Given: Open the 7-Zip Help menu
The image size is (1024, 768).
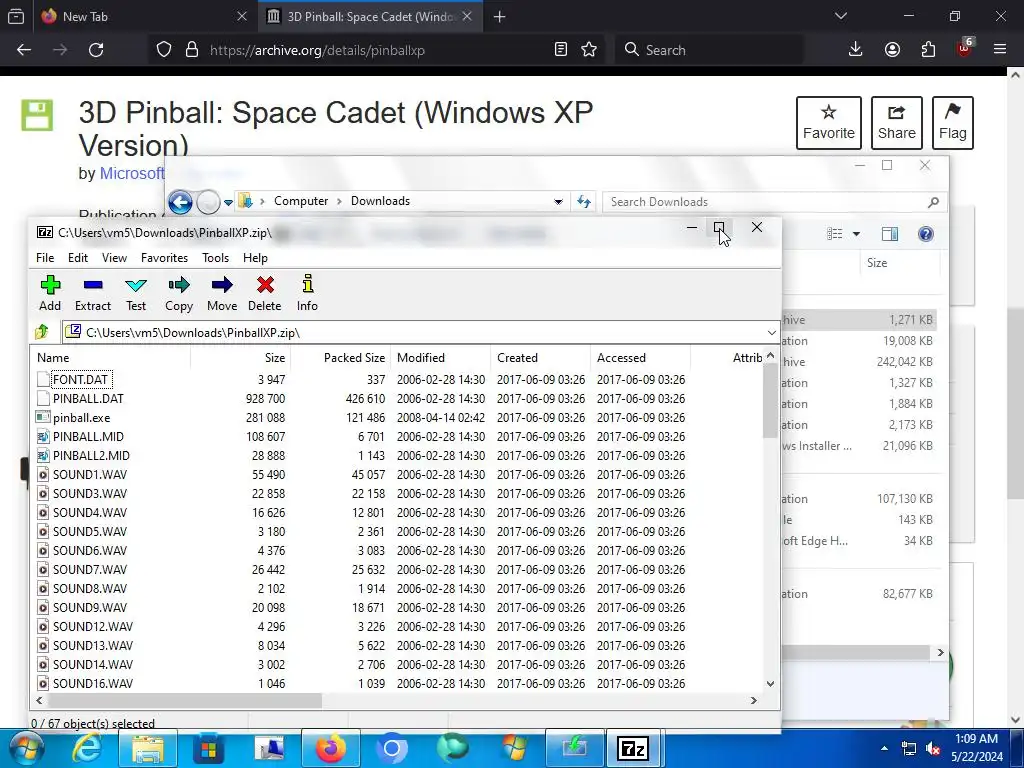Looking at the screenshot, I should pyautogui.click(x=255, y=258).
